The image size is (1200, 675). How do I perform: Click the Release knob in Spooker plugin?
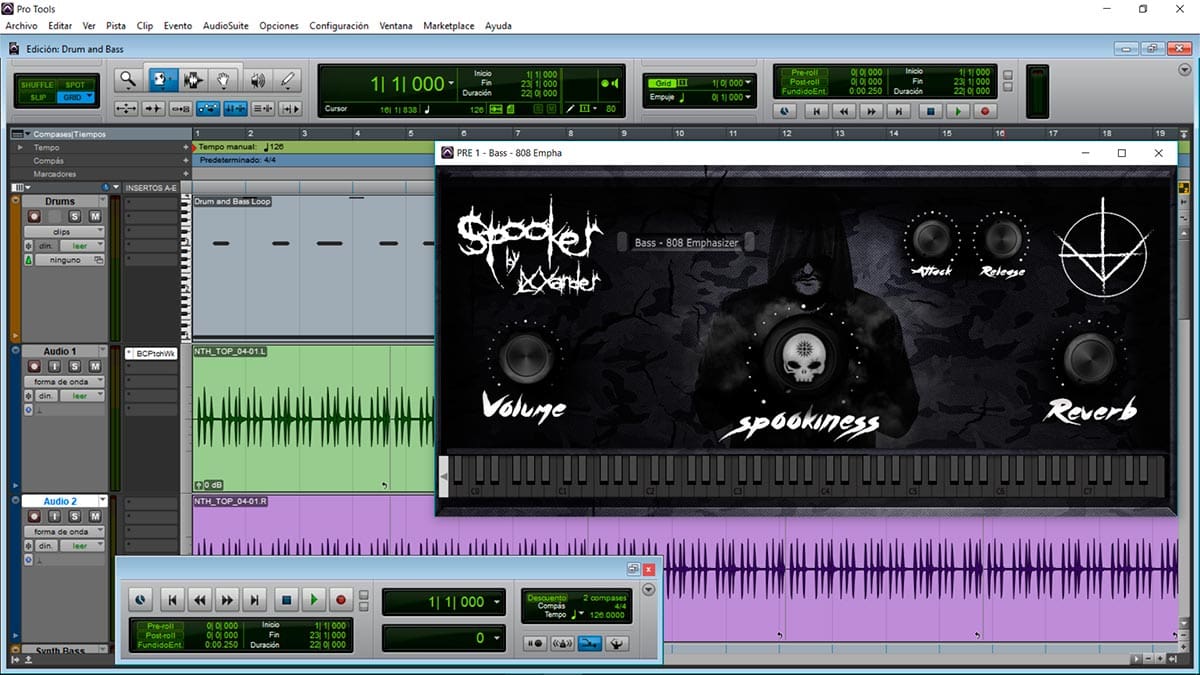[1002, 238]
